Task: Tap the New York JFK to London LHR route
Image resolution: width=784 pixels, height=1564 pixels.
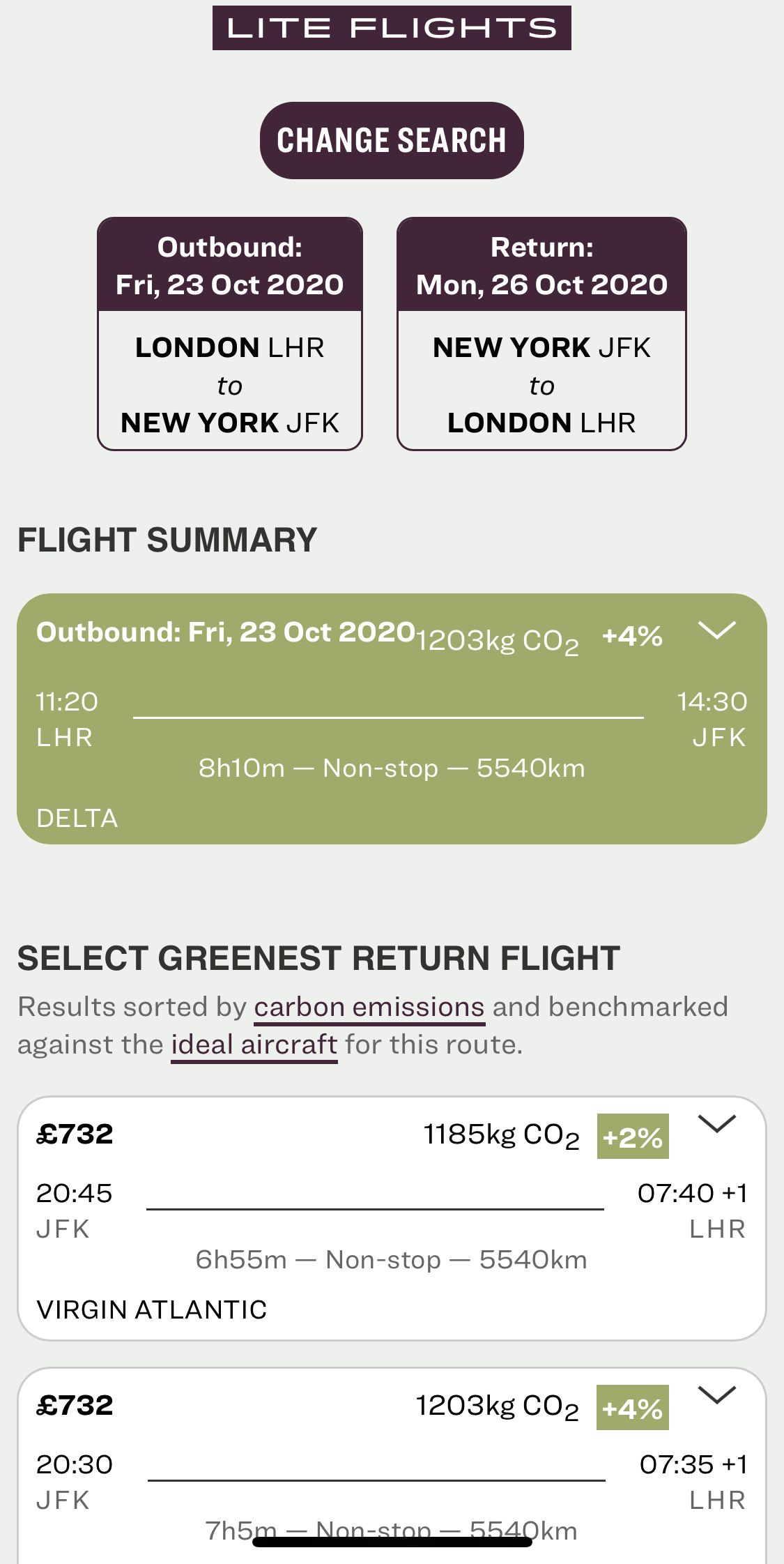Action: tap(541, 385)
